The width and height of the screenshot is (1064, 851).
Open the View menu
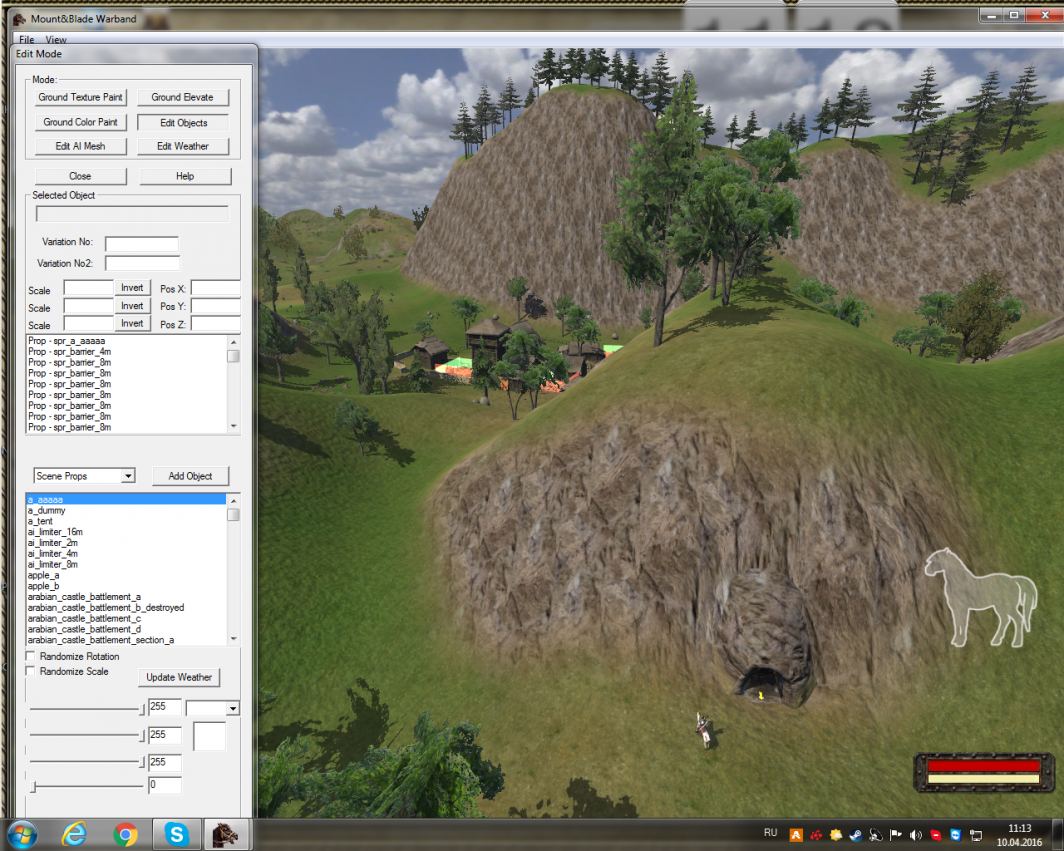coord(56,40)
